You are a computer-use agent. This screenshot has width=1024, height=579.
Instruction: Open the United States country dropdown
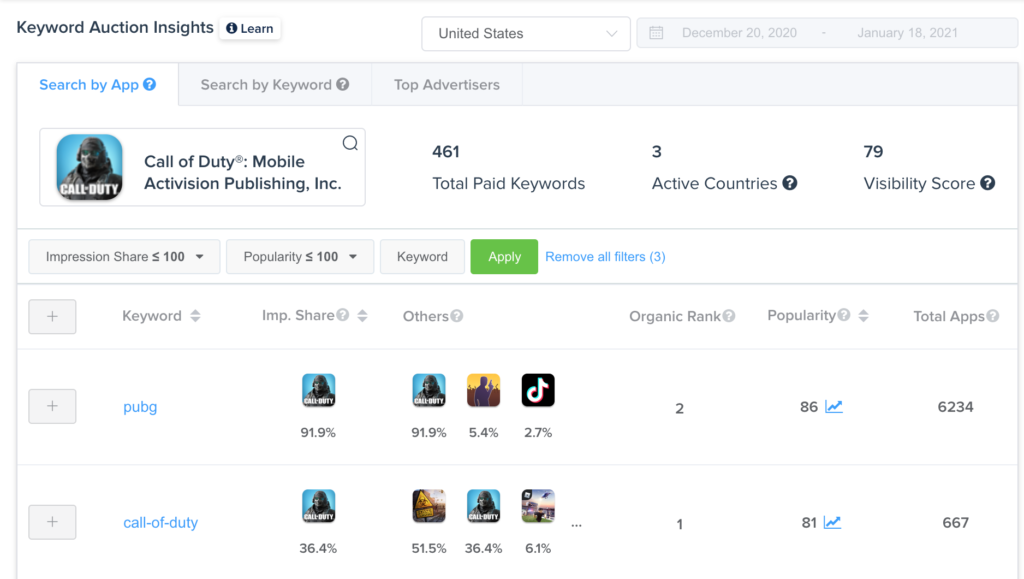(526, 33)
